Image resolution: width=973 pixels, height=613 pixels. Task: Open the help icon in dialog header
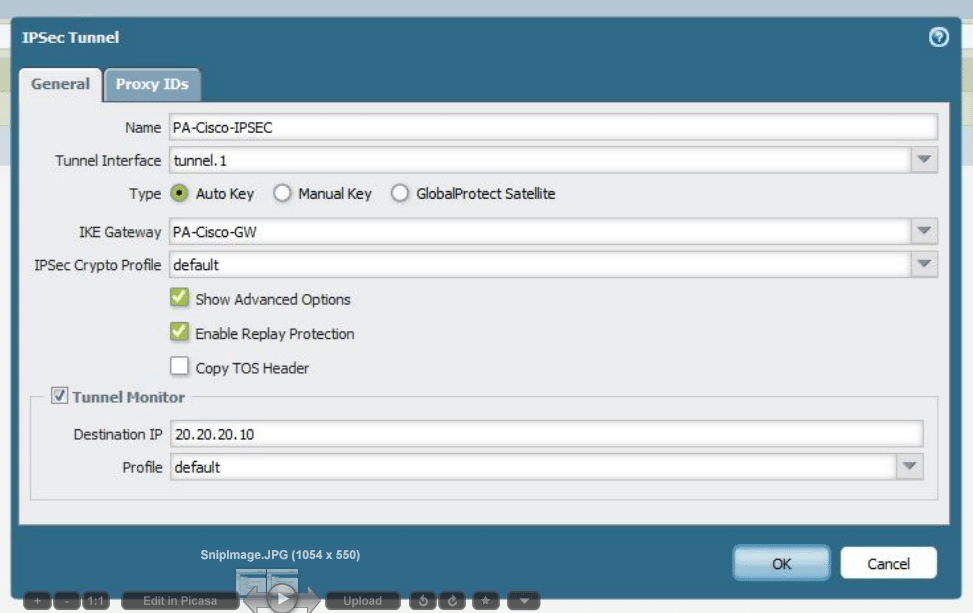938,38
